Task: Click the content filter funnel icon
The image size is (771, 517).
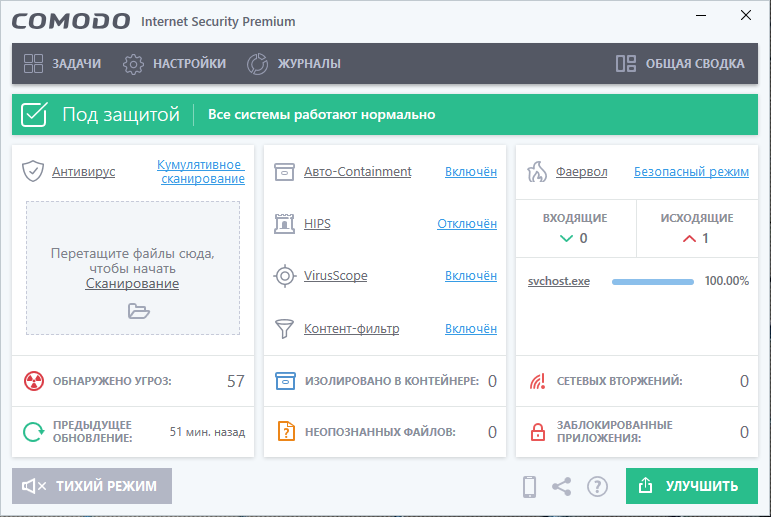Action: [x=285, y=328]
